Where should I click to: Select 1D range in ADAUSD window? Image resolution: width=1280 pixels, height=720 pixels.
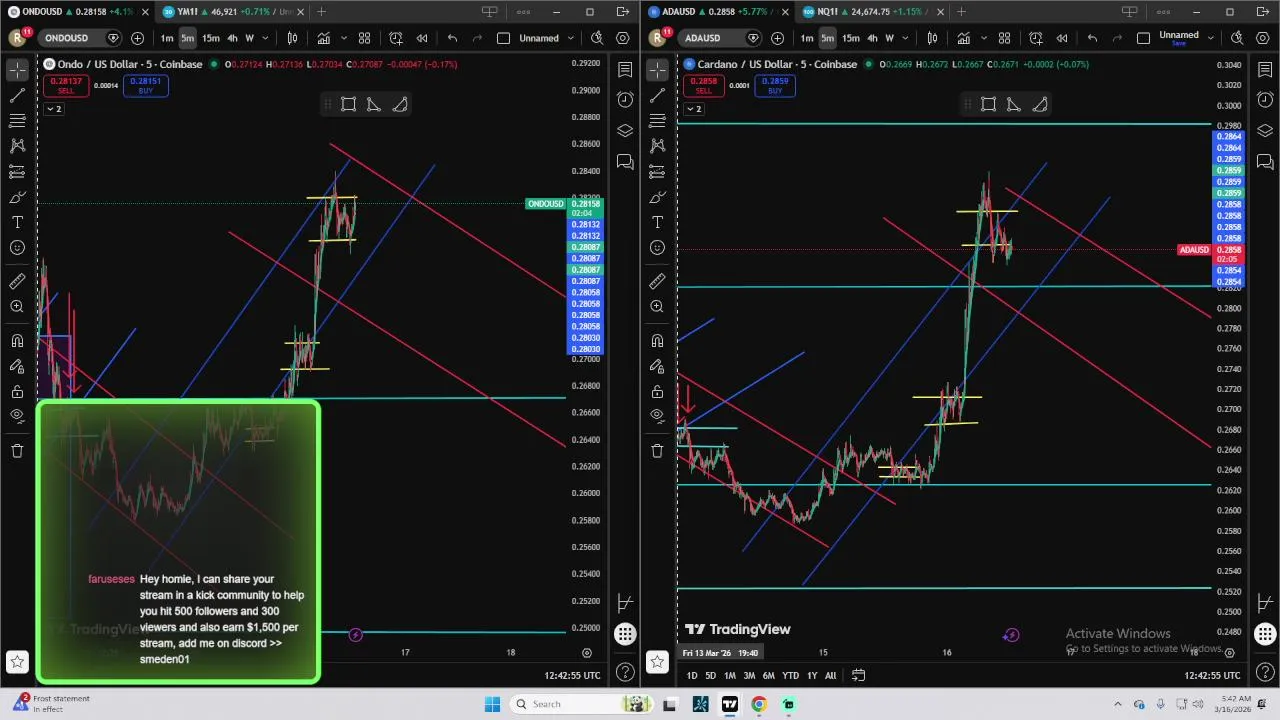(692, 676)
